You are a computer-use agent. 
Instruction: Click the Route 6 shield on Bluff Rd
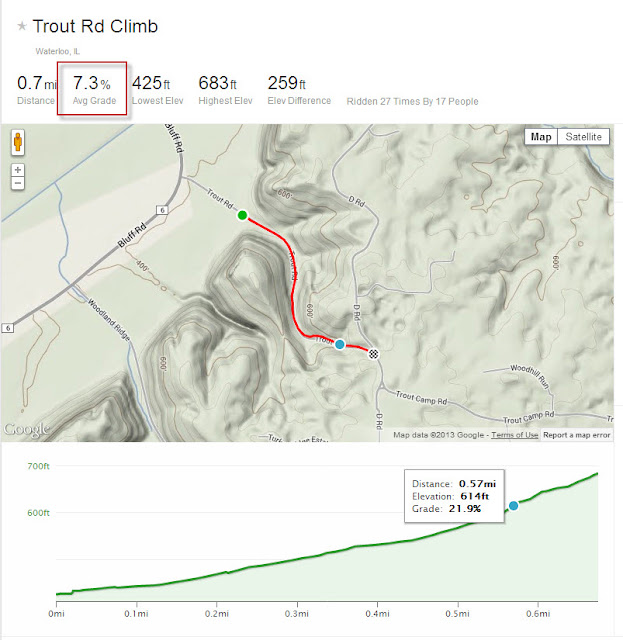(x=162, y=210)
